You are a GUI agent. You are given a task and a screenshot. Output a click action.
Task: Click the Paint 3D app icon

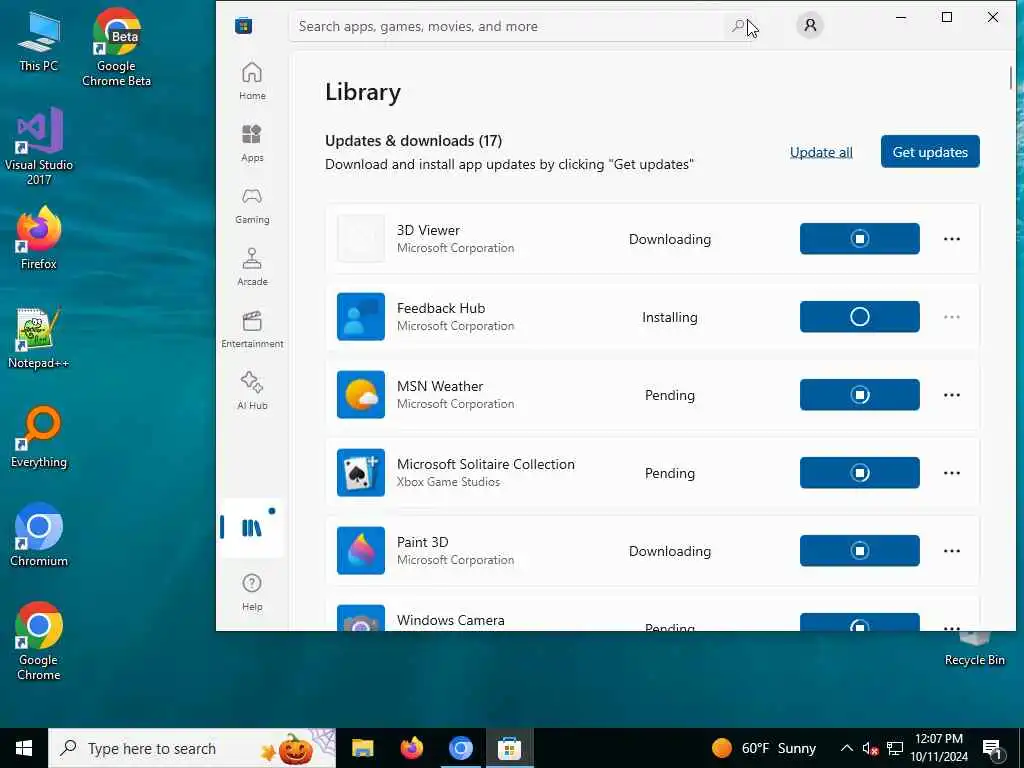[360, 551]
